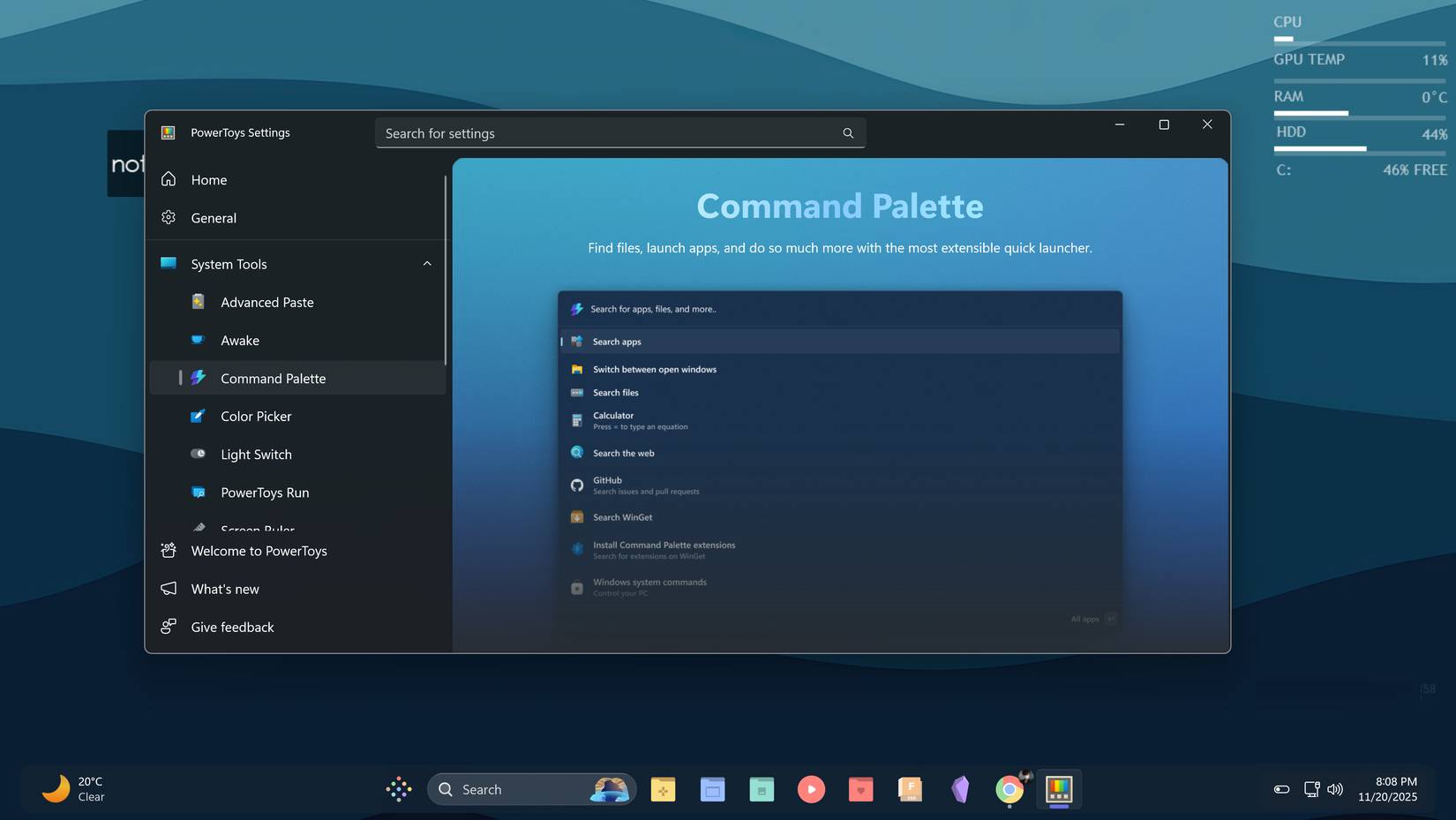Click the Give feedback link
The height and width of the screenshot is (820, 1456).
232,627
